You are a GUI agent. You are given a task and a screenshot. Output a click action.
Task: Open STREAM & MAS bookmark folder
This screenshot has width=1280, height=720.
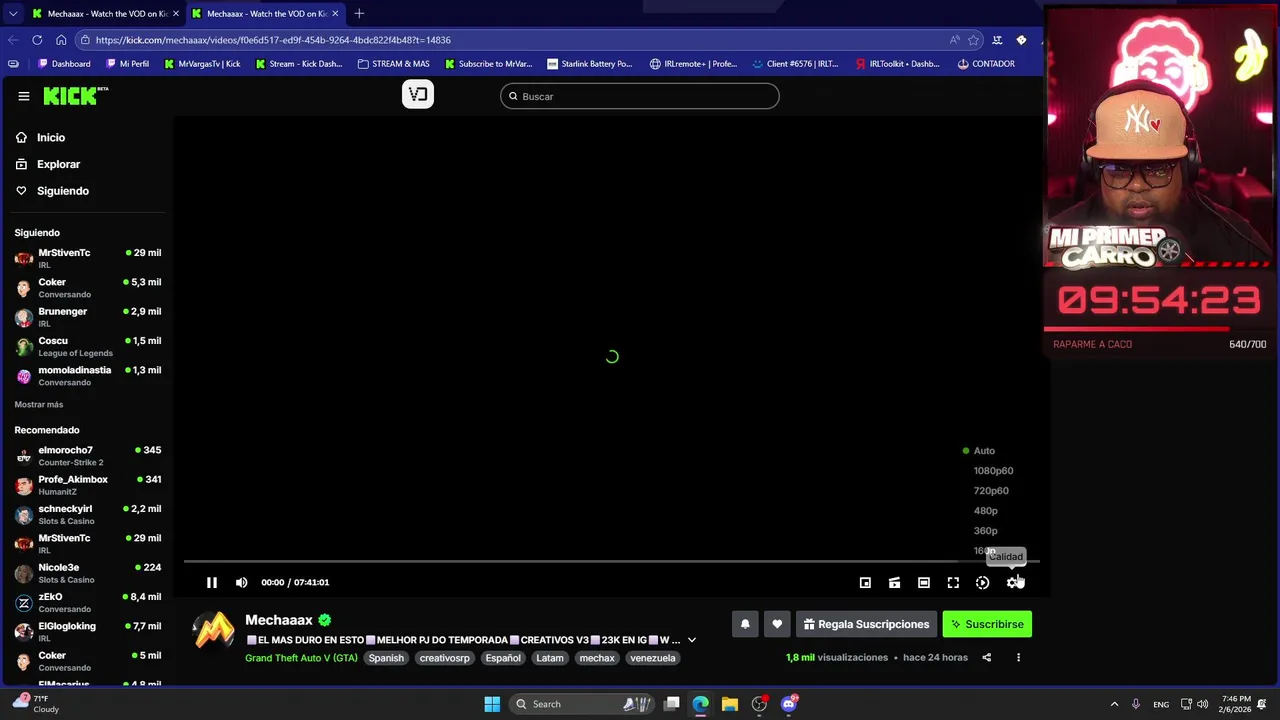point(394,64)
